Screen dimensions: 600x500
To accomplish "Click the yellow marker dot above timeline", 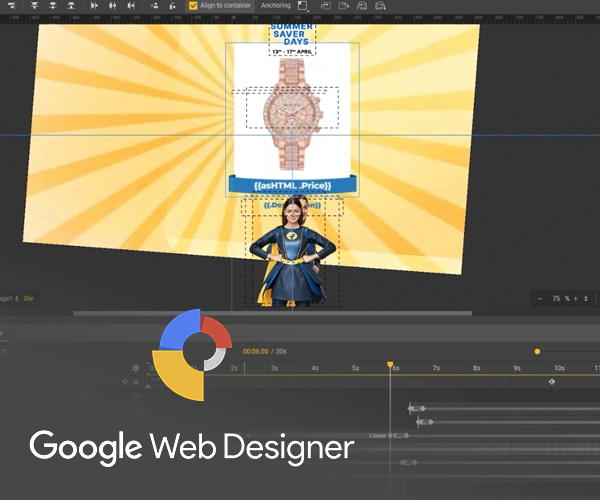I will [x=537, y=351].
